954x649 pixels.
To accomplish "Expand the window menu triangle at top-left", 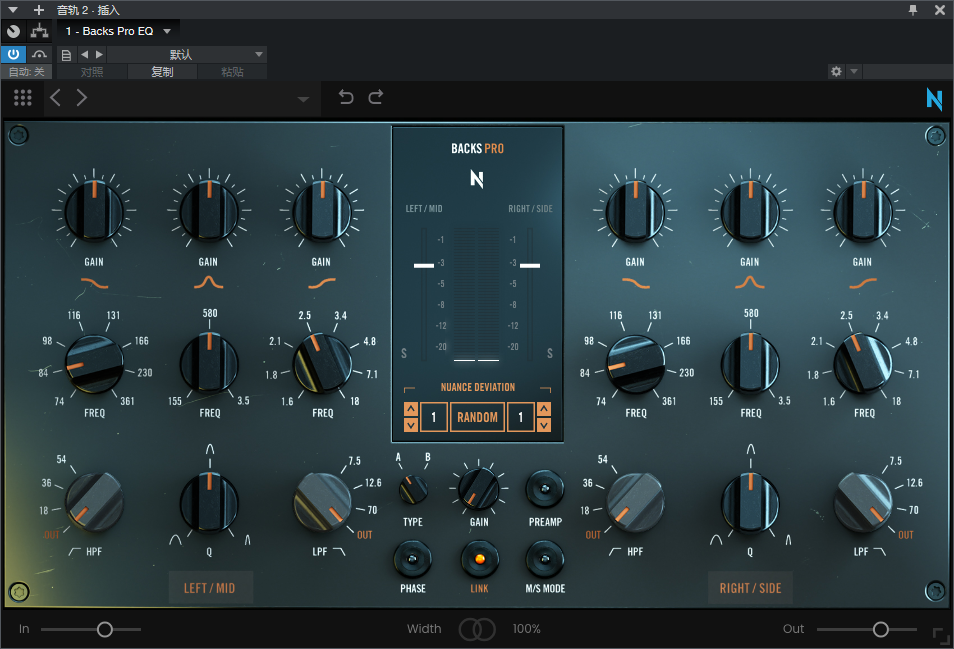I will (13, 10).
